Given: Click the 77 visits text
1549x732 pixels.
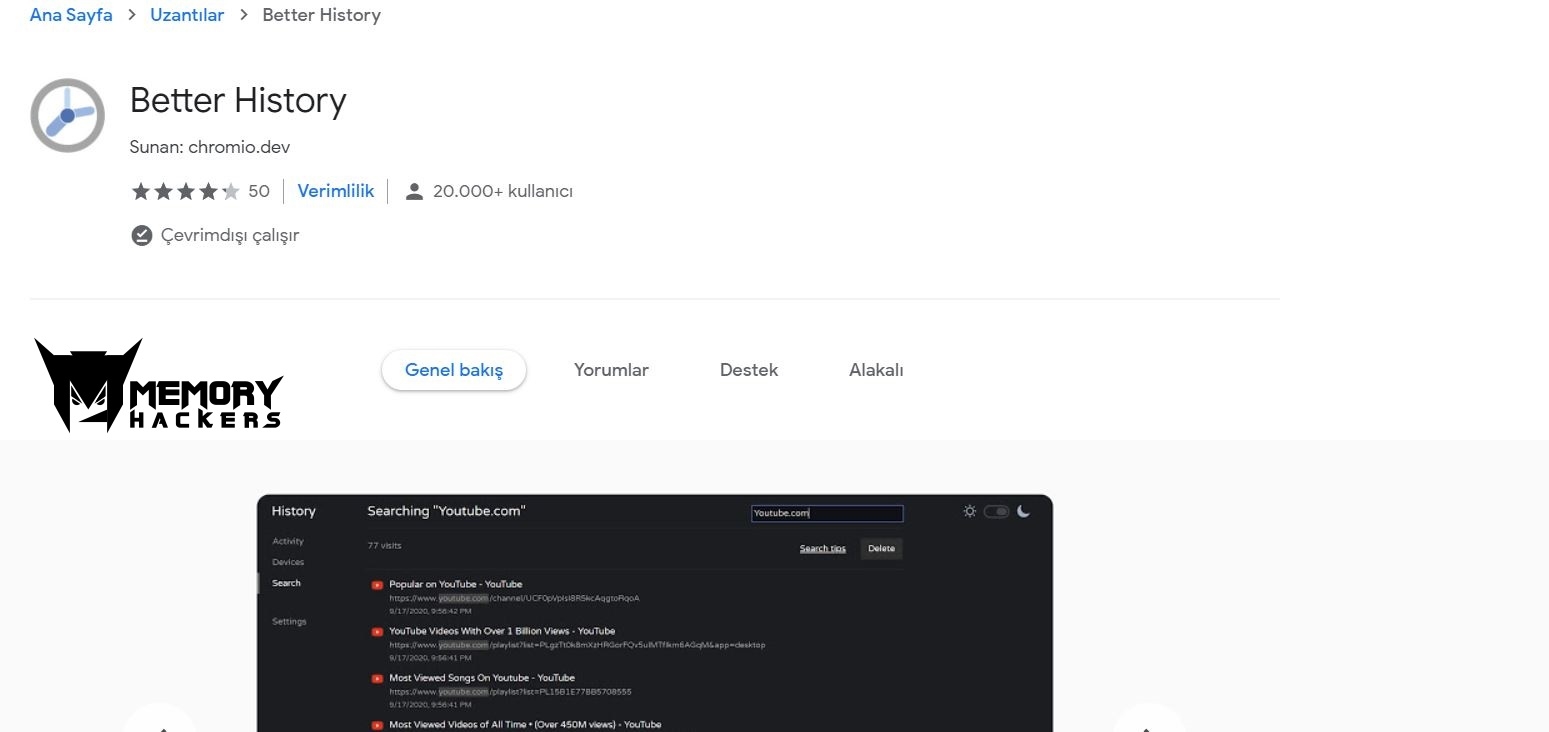Looking at the screenshot, I should (x=384, y=545).
